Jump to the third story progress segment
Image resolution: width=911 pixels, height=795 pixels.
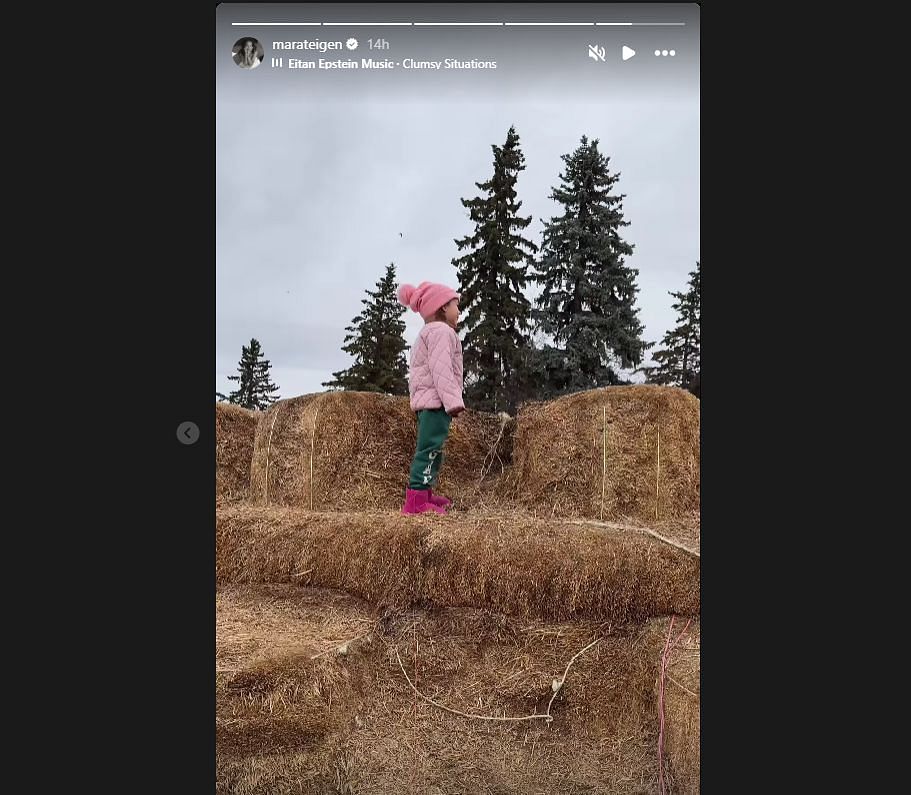pos(458,24)
